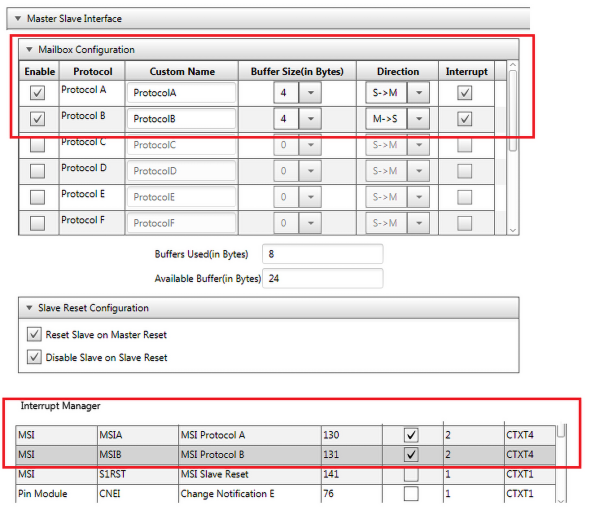Toggle Reset Slave on Master Reset
The image size is (600, 515).
click(x=34, y=335)
